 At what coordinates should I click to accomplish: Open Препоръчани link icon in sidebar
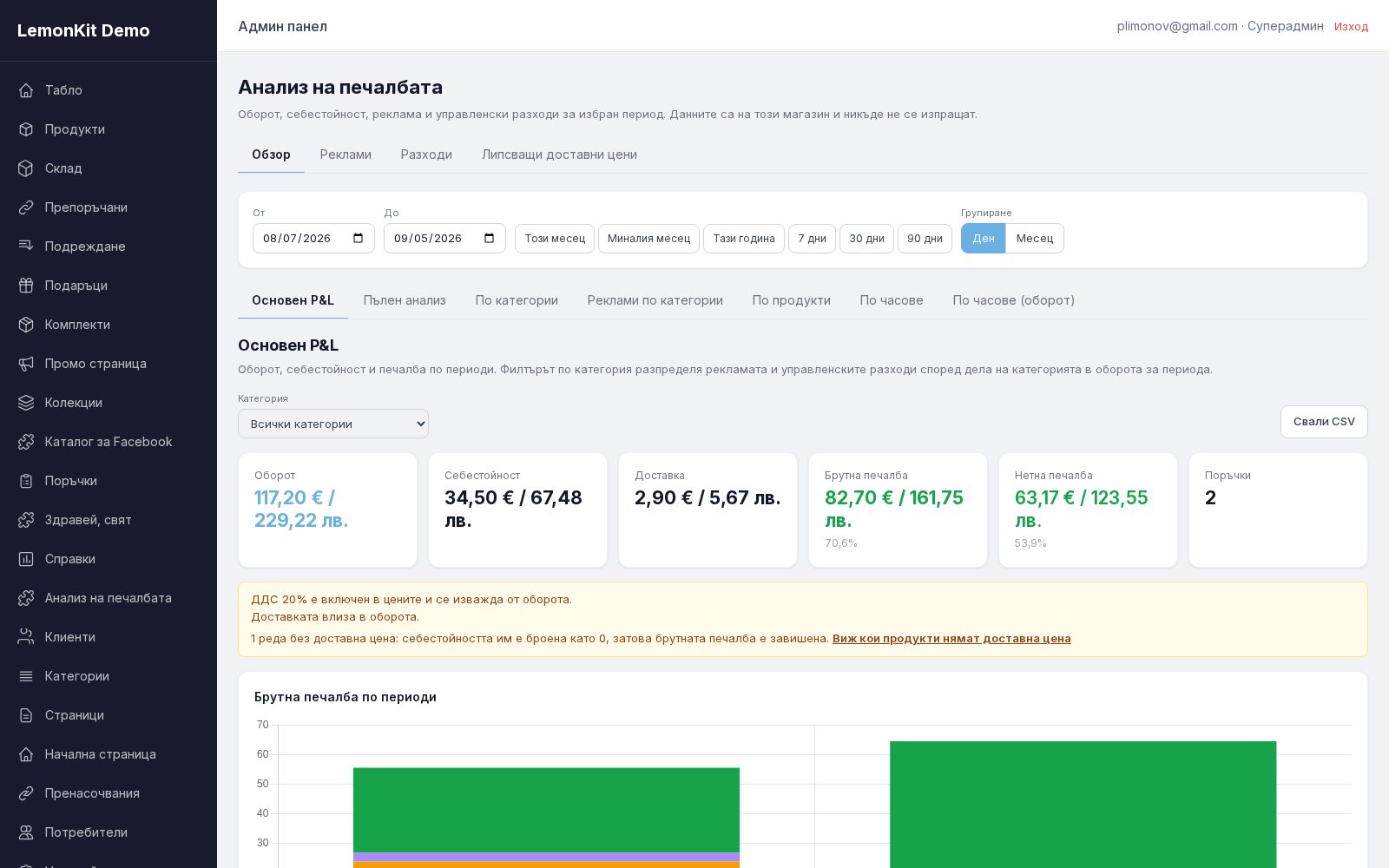pos(26,207)
